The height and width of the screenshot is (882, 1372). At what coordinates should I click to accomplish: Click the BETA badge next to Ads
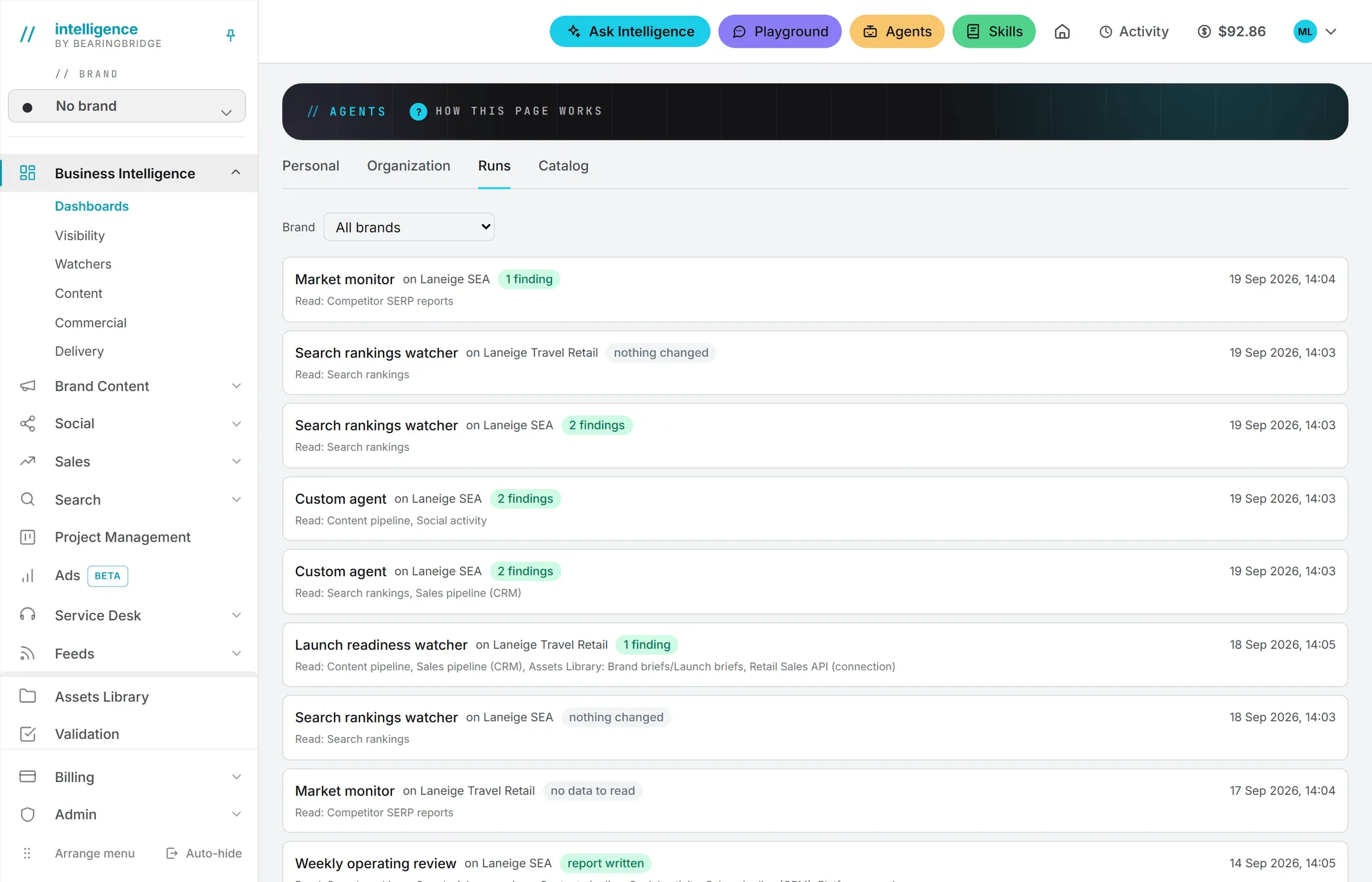(x=107, y=576)
